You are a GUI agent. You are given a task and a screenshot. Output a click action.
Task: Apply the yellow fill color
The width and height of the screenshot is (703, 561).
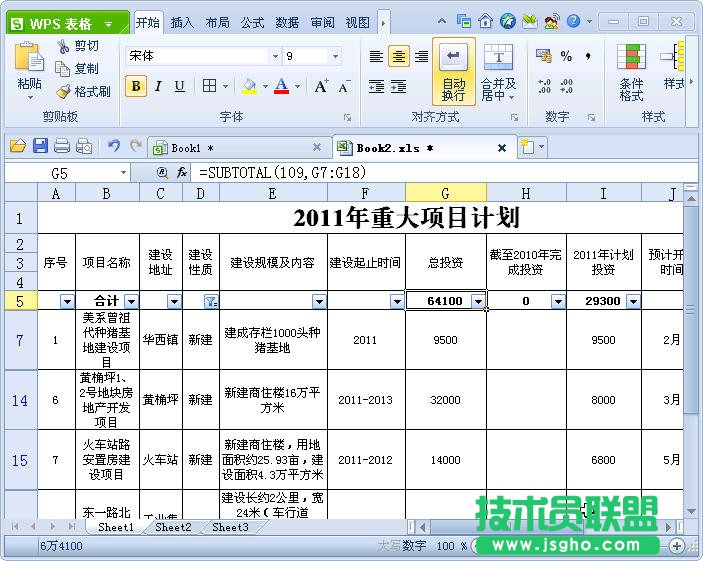click(249, 86)
